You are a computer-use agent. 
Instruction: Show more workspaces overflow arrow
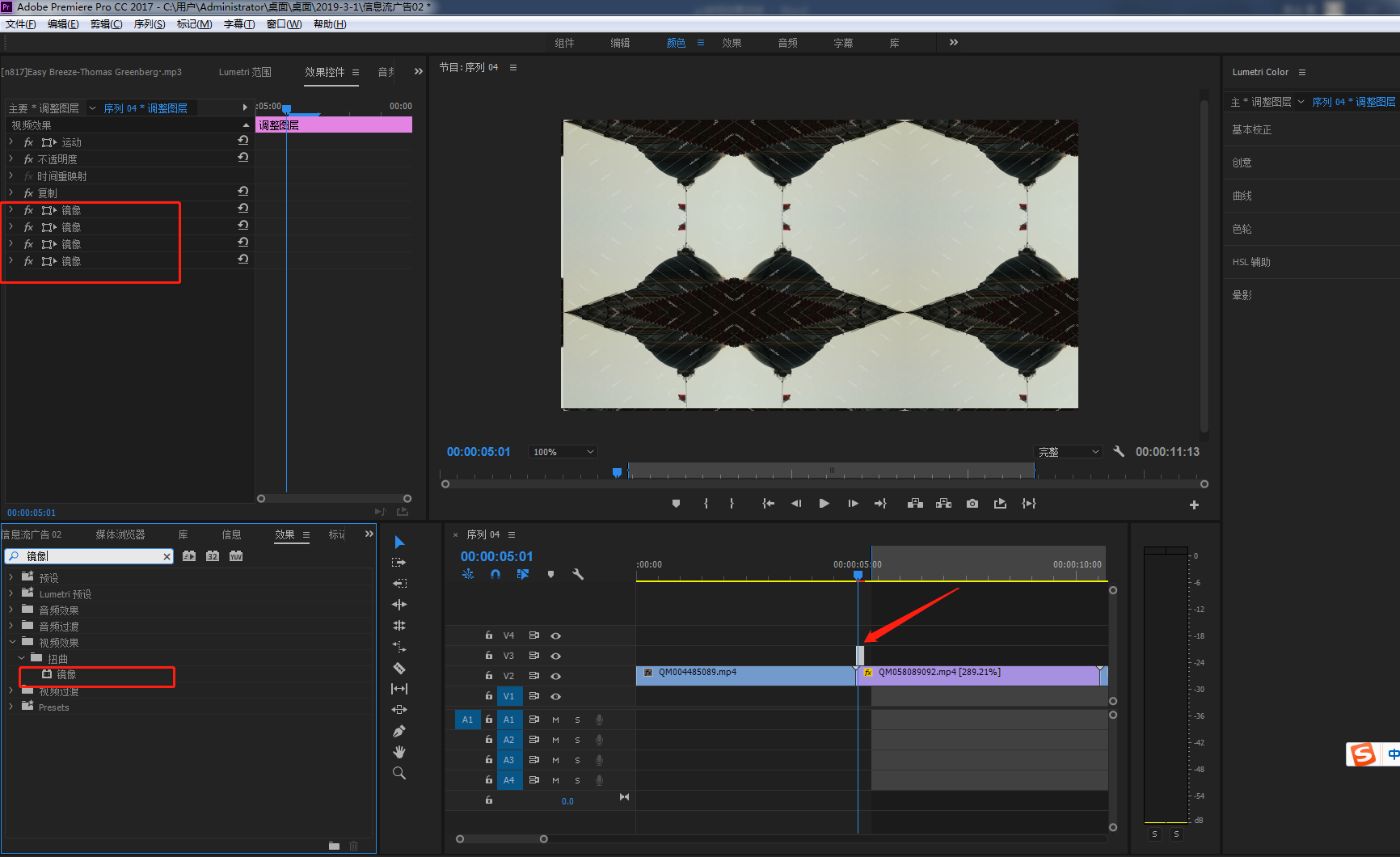click(x=954, y=42)
